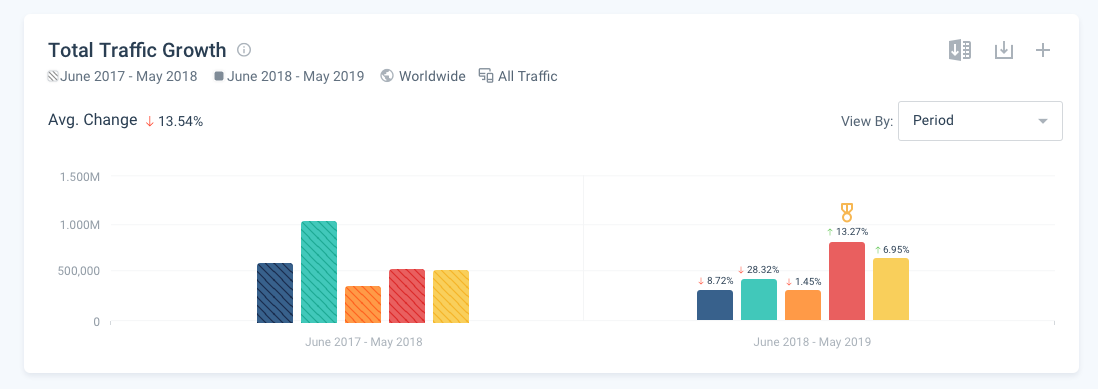1098x389 pixels.
Task: Click the red down arrow by Avg. Change
Action: [149, 121]
